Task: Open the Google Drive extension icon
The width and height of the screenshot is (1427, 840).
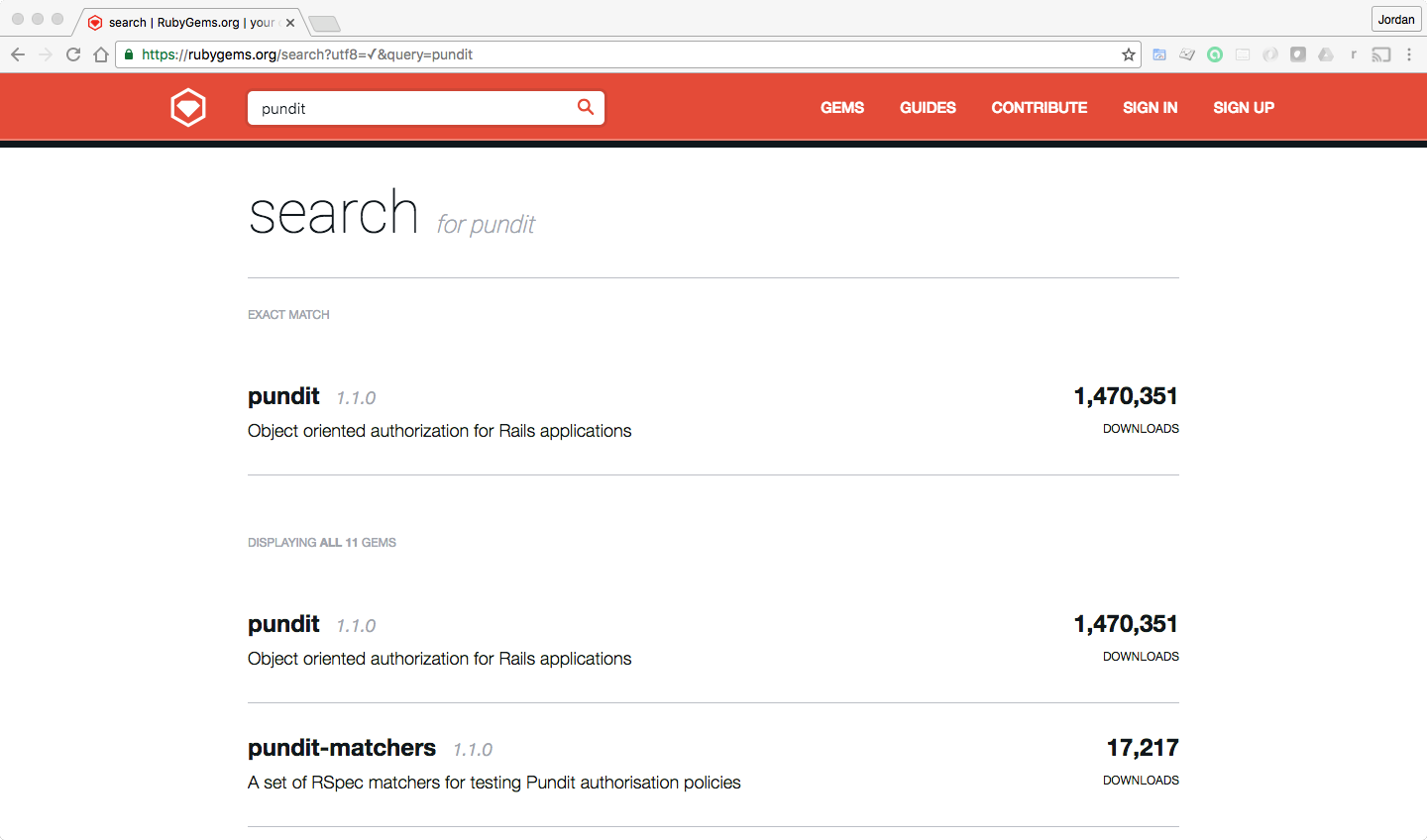Action: click(x=1326, y=54)
